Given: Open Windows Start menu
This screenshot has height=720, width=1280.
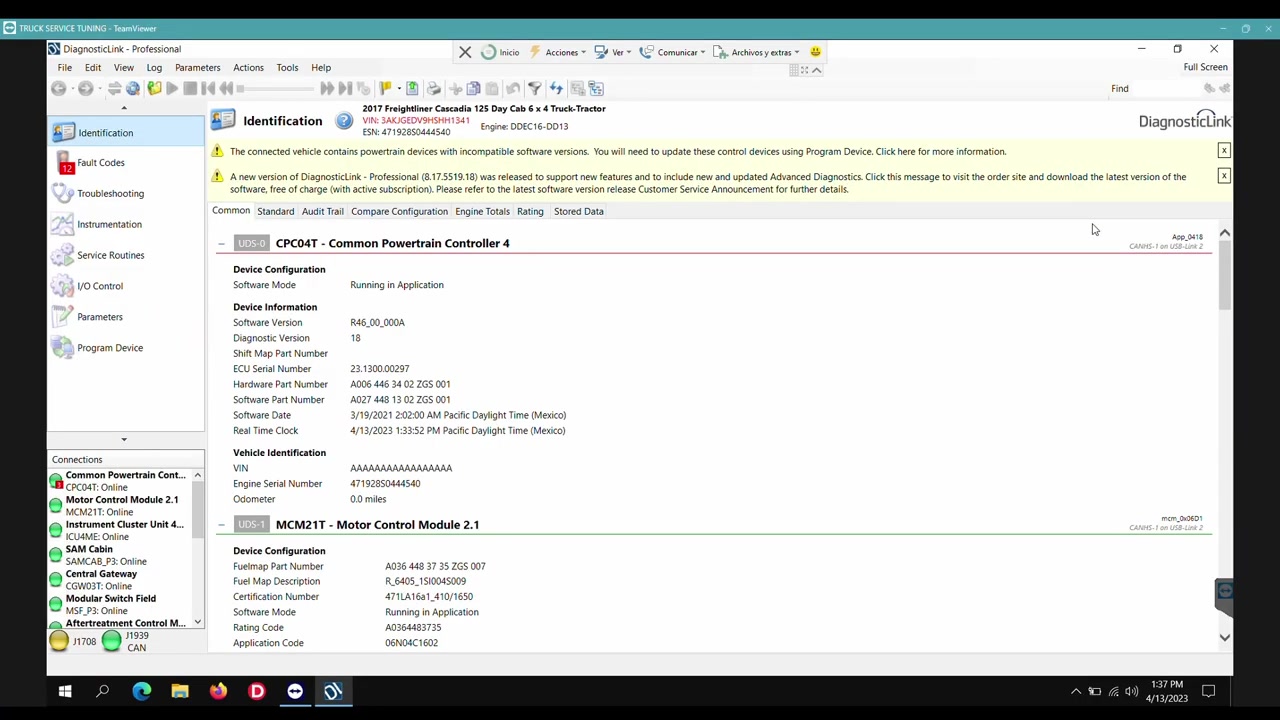Looking at the screenshot, I should coord(65,691).
